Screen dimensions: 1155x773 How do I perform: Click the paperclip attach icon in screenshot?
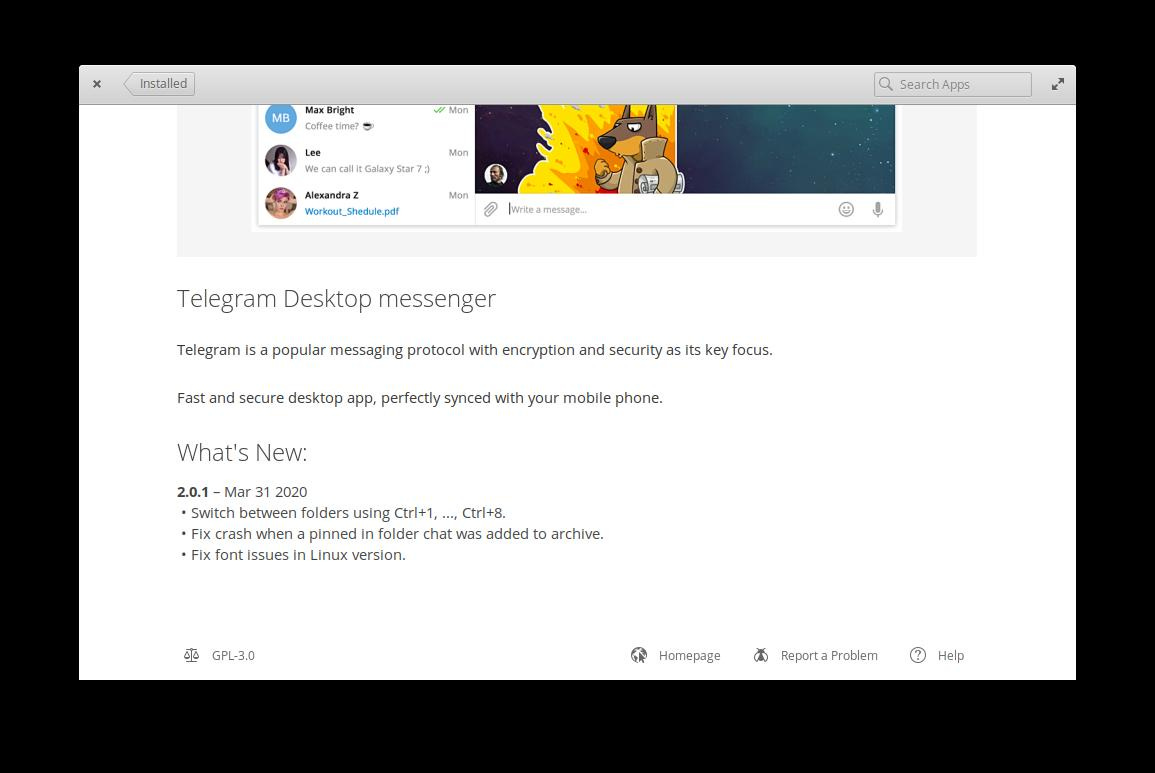click(x=491, y=210)
